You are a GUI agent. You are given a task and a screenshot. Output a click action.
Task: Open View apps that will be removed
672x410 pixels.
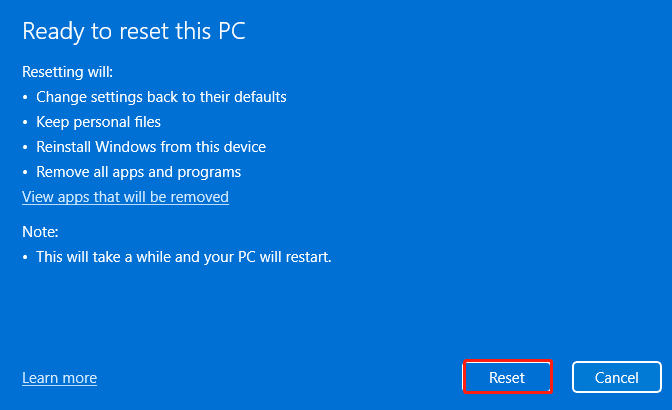tap(125, 197)
